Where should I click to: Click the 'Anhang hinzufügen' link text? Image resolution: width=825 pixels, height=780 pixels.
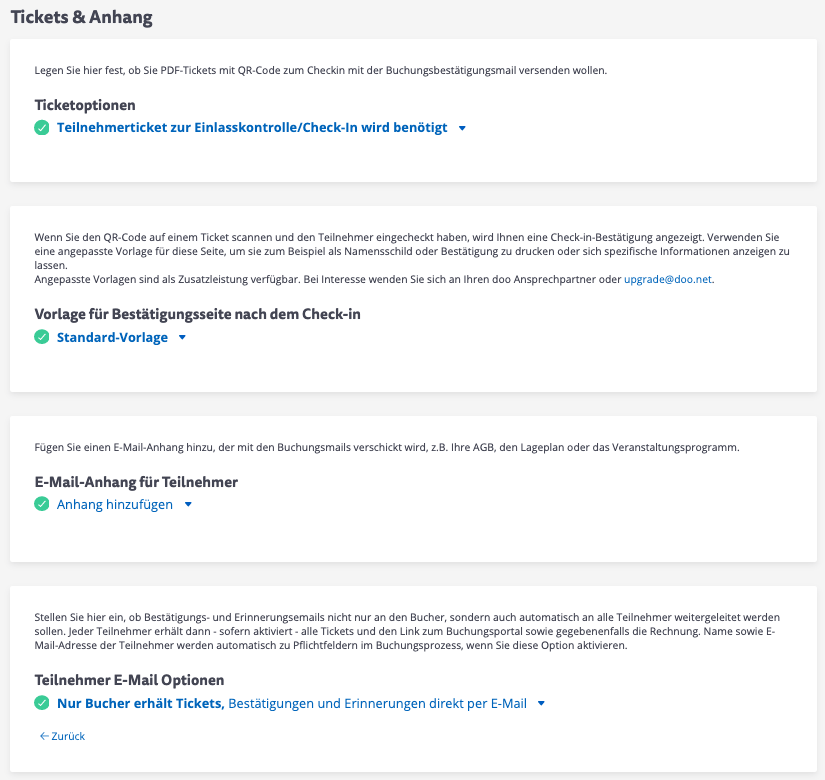[x=114, y=505]
